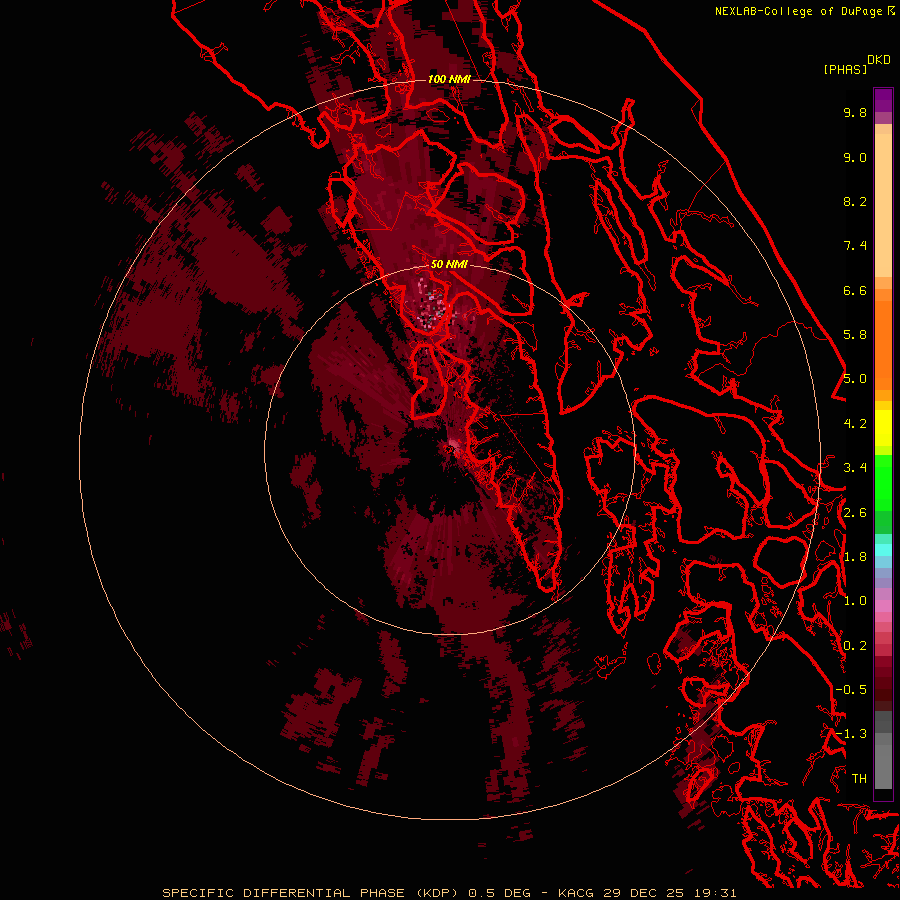Click the 4.2 value on the color scale

(855, 424)
